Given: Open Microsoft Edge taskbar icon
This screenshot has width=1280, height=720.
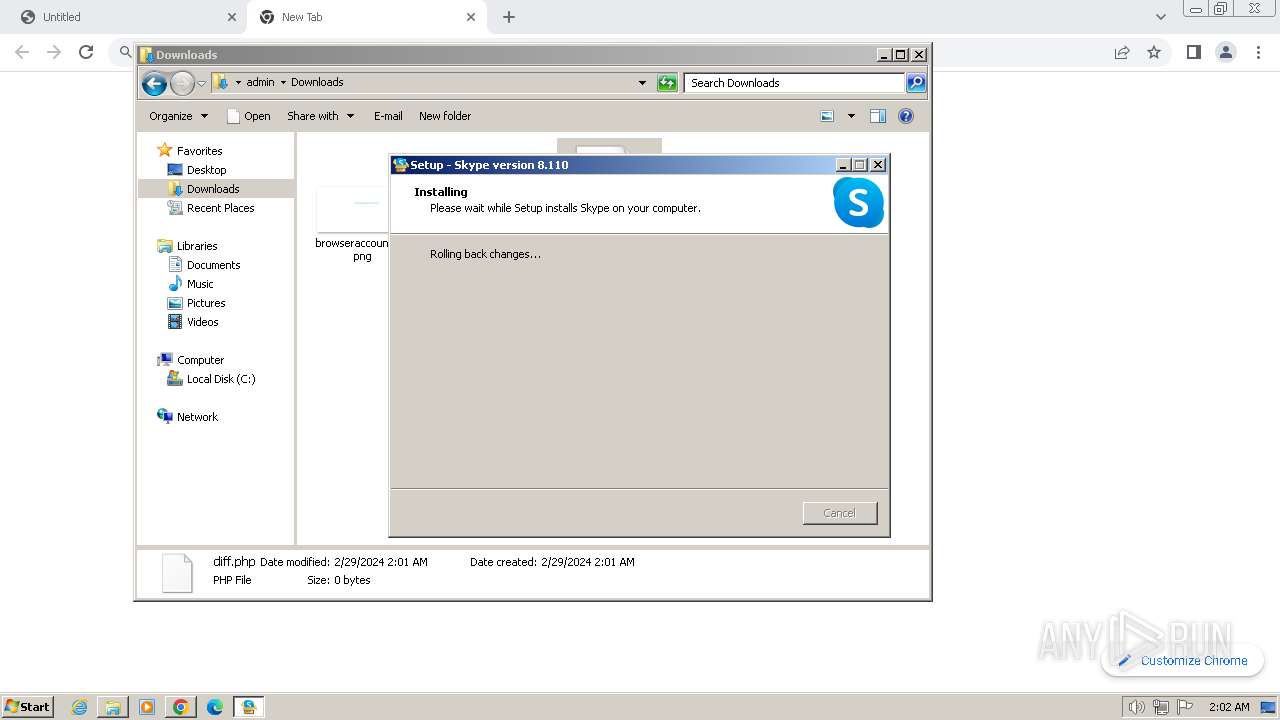Looking at the screenshot, I should (215, 707).
